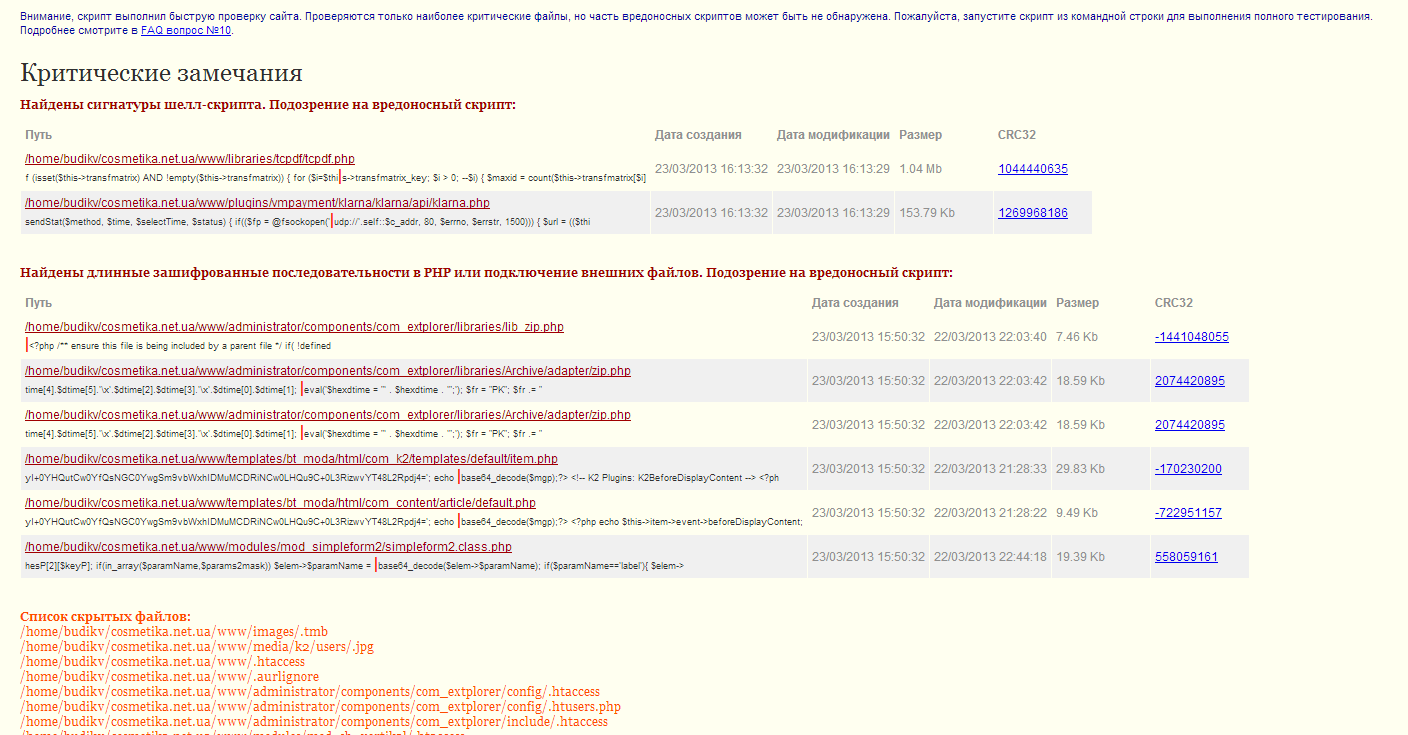Click modification date '22/03/2013 22:03:40'
Screen dimensions: 1408x735
[990, 337]
